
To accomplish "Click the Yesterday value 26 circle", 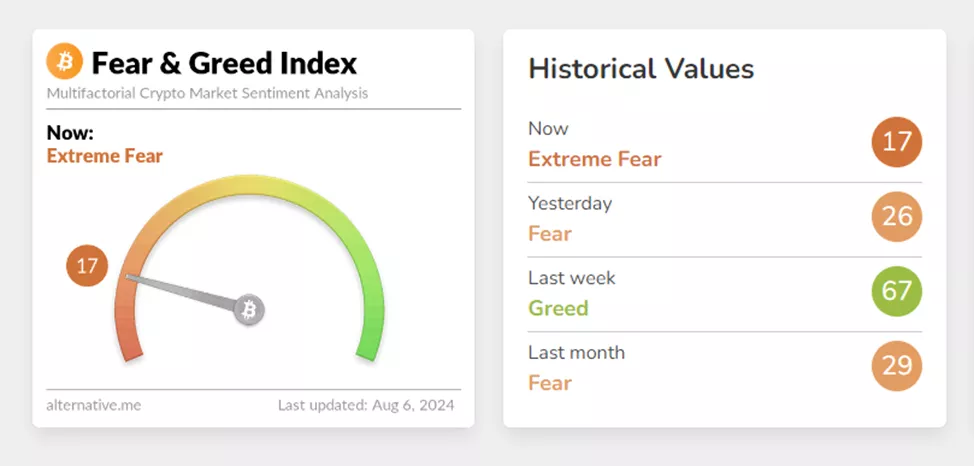I will coord(896,217).
